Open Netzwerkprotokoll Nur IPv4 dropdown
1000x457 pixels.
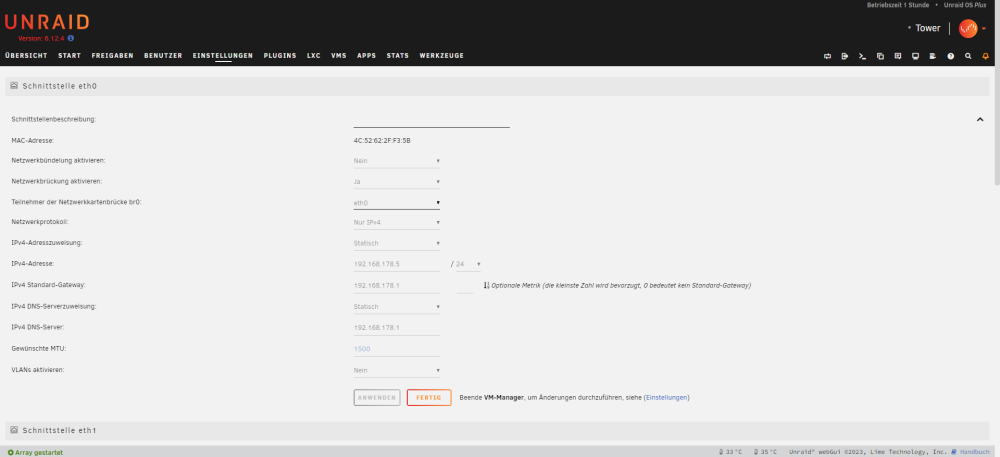[397, 222]
